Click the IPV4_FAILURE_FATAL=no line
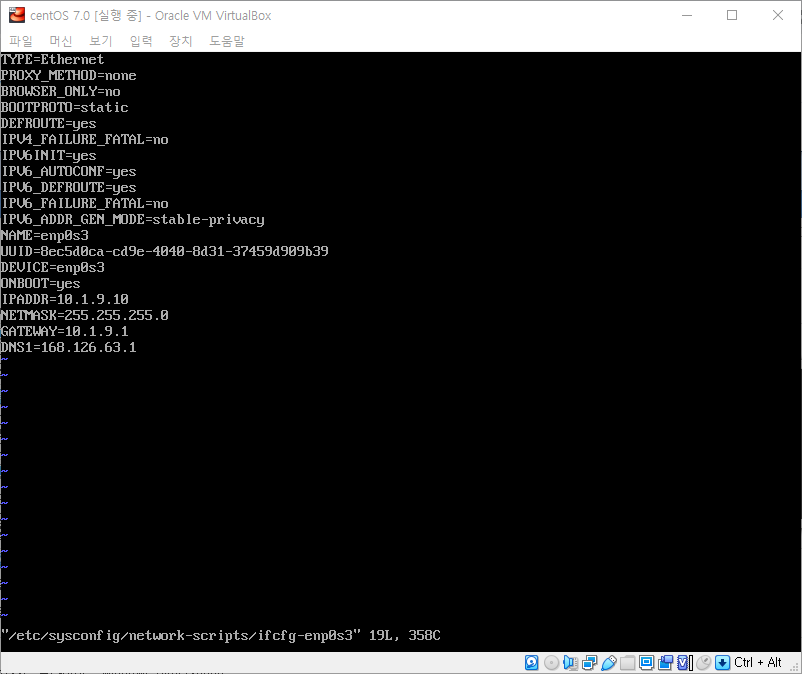The image size is (802, 674). coord(84,140)
